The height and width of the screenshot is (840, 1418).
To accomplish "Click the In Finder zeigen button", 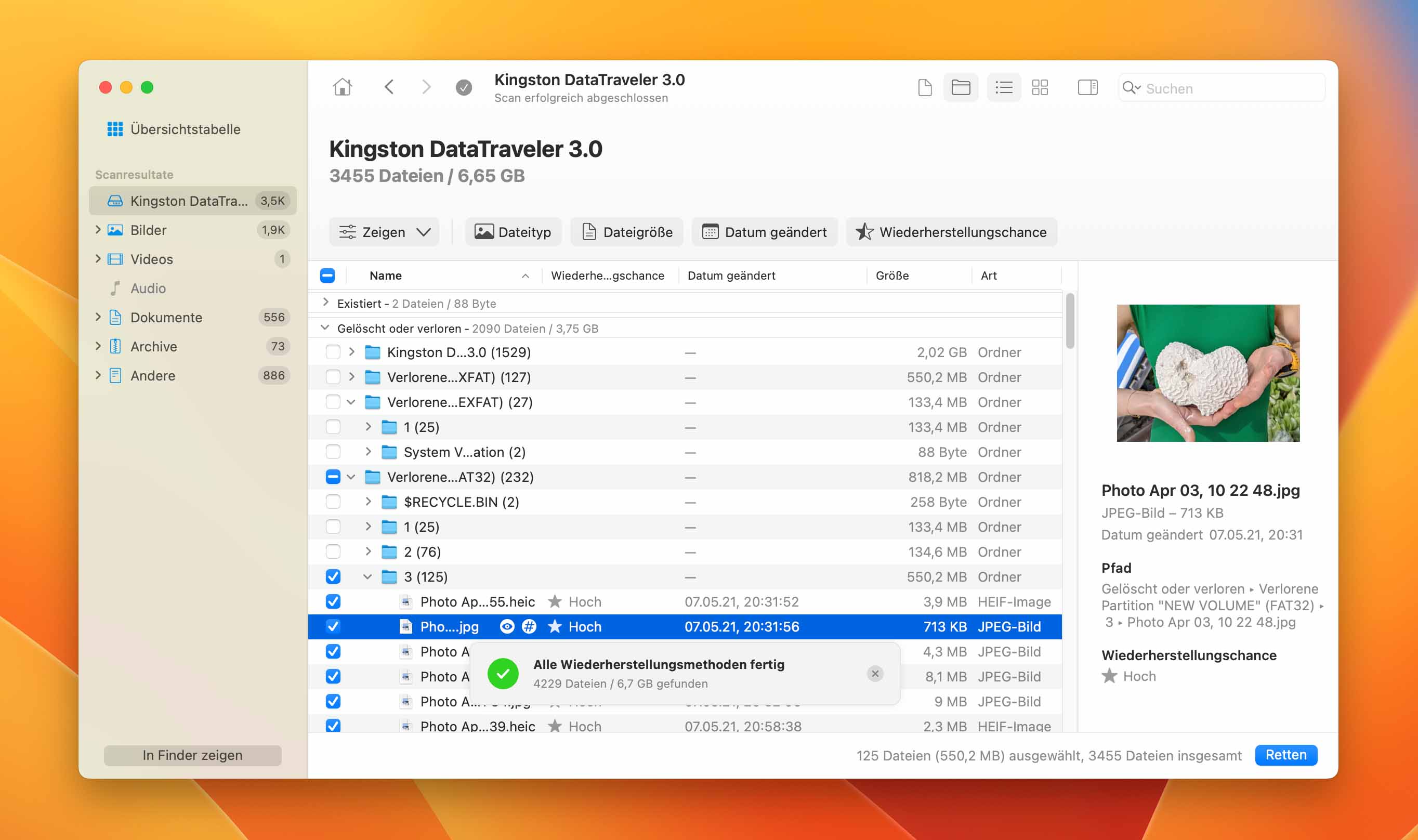I will [x=192, y=755].
